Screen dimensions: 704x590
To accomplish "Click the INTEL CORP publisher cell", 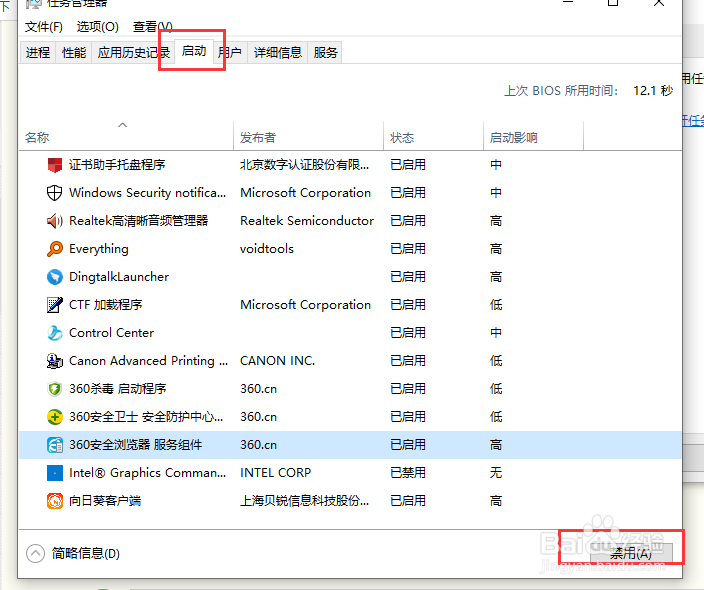I will [275, 472].
